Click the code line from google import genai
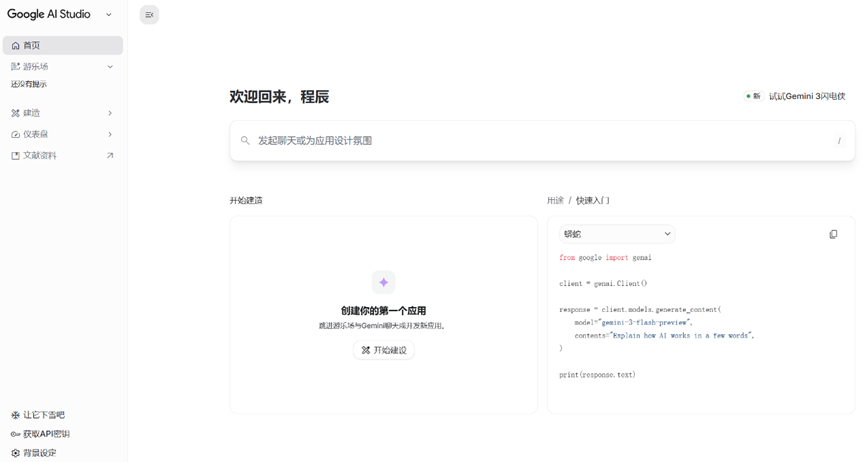Viewport: 865px width, 462px height. tap(605, 258)
